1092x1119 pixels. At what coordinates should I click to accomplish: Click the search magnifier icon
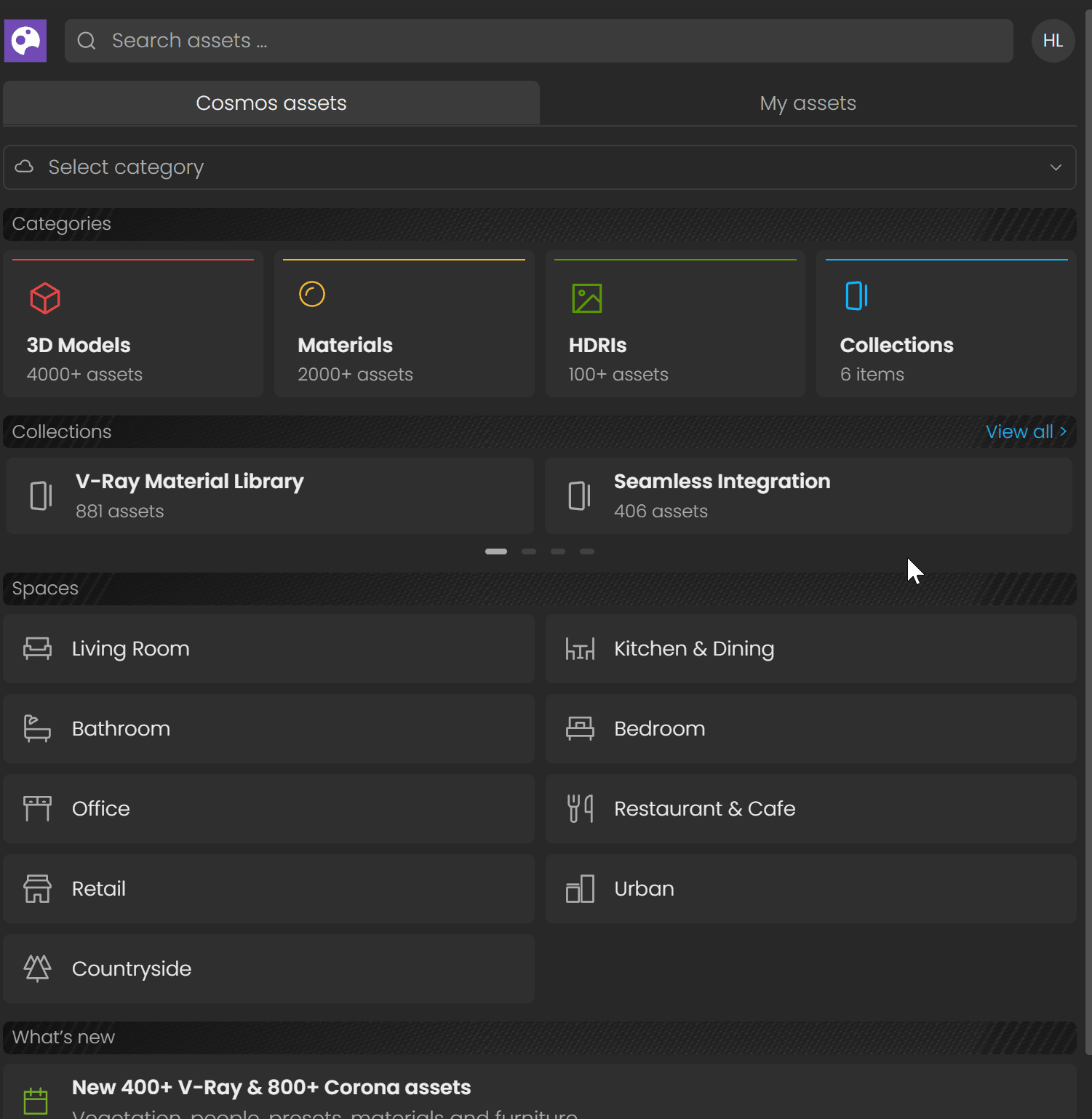point(87,41)
